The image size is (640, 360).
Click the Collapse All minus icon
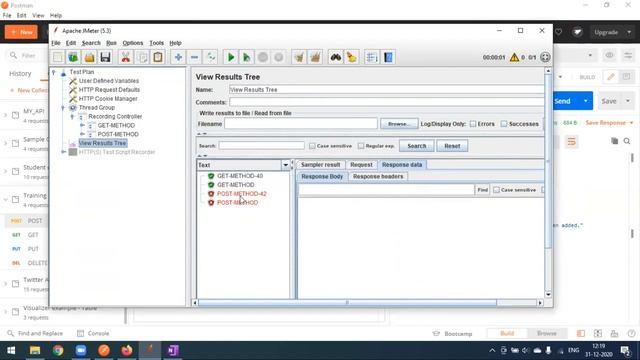click(194, 57)
